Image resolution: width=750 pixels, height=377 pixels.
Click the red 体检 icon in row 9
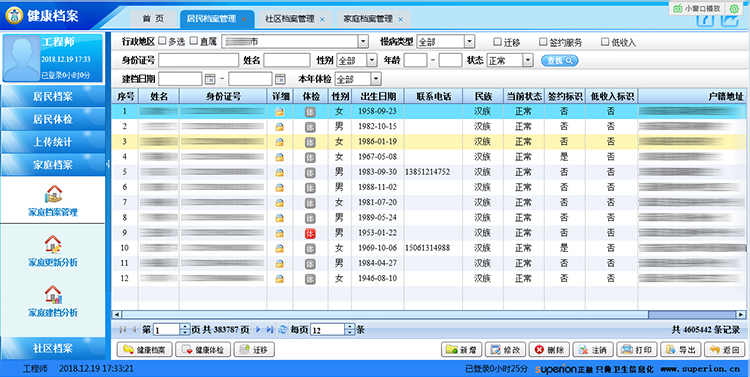pyautogui.click(x=310, y=233)
